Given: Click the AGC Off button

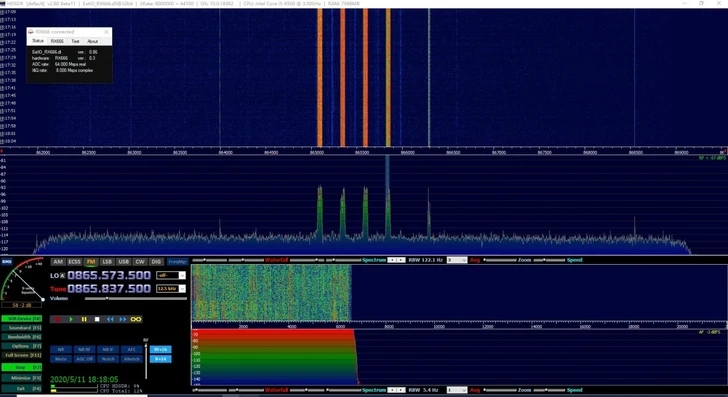Looking at the screenshot, I should click(84, 359).
